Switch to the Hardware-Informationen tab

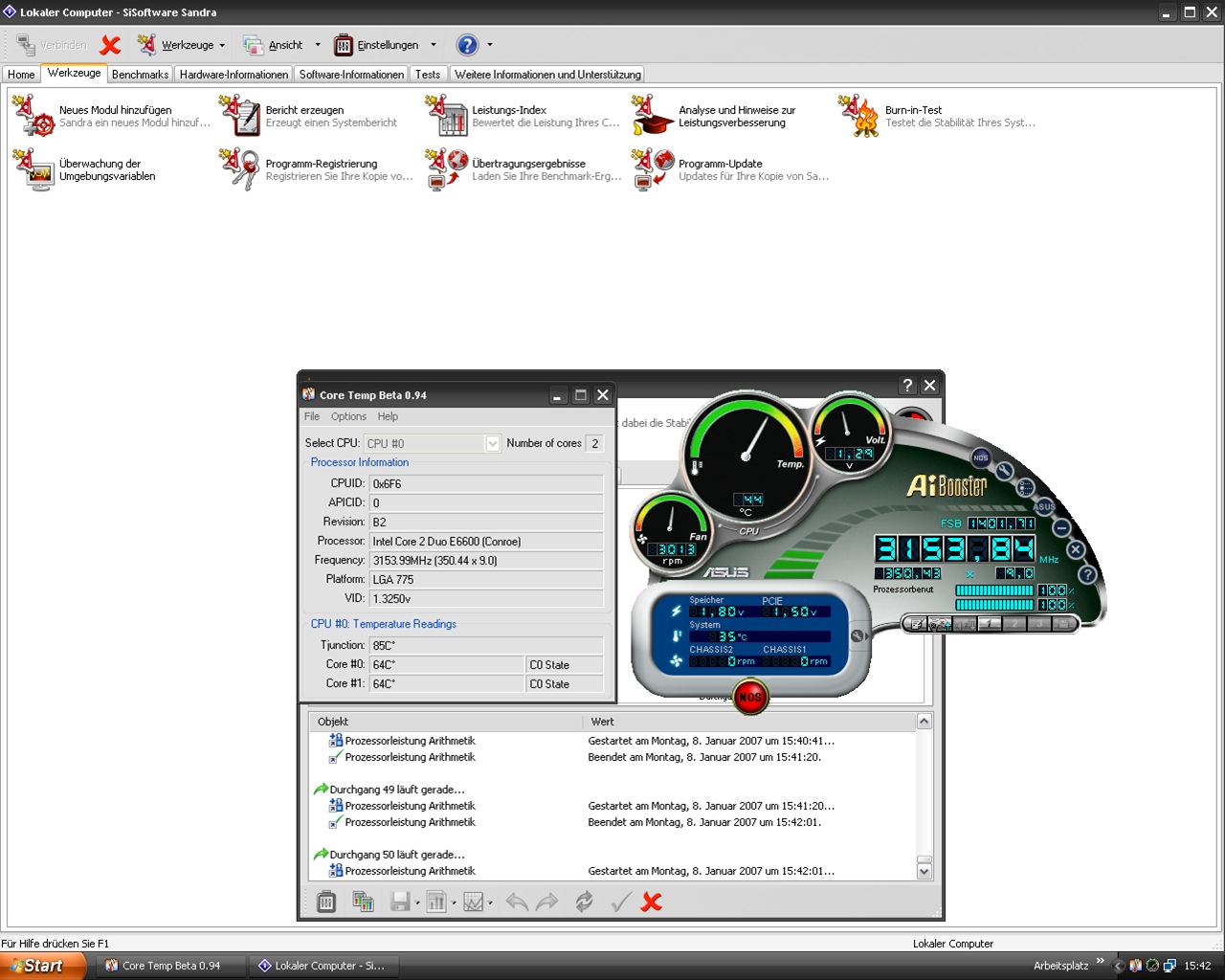click(x=234, y=75)
